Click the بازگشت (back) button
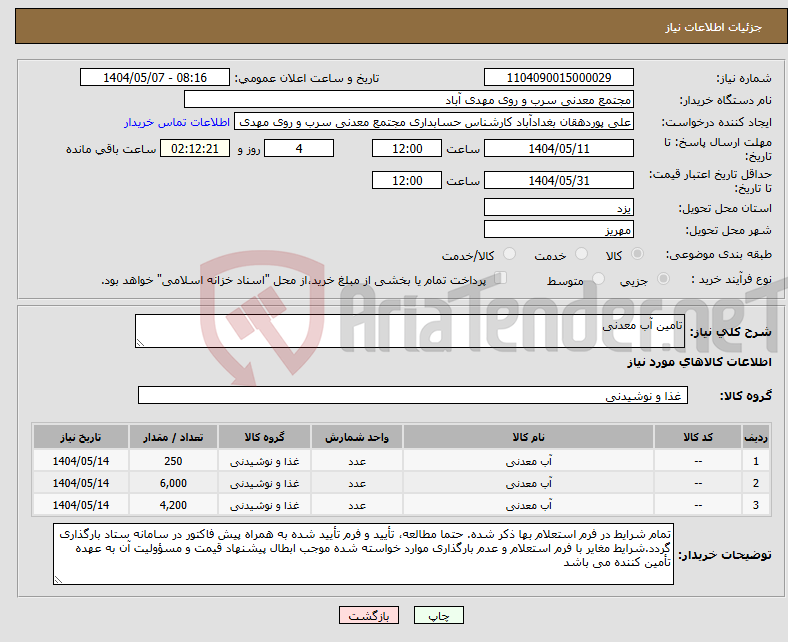The width and height of the screenshot is (788, 642). tap(368, 615)
